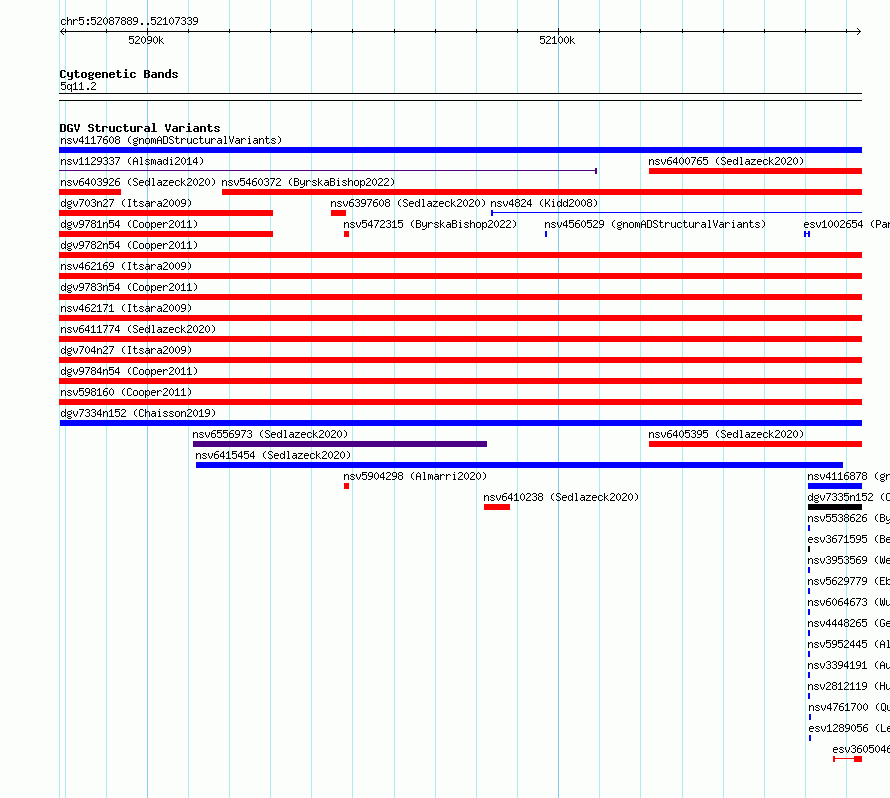Click dgv7334n152 (Chaisson2019) label
The image size is (890, 798).
[138, 413]
